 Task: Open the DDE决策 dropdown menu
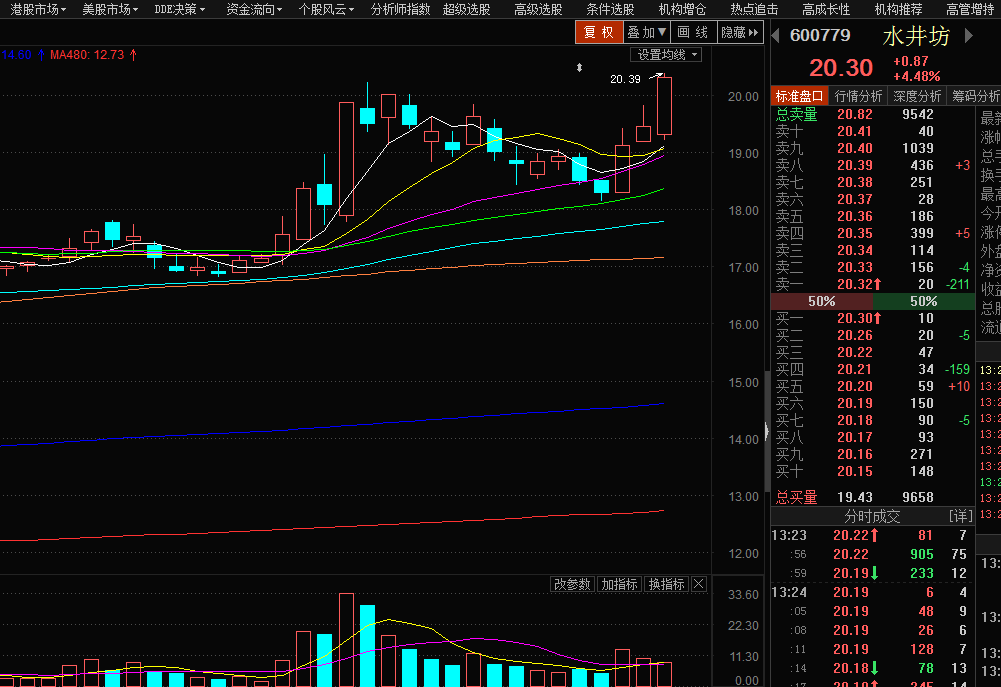tap(181, 9)
